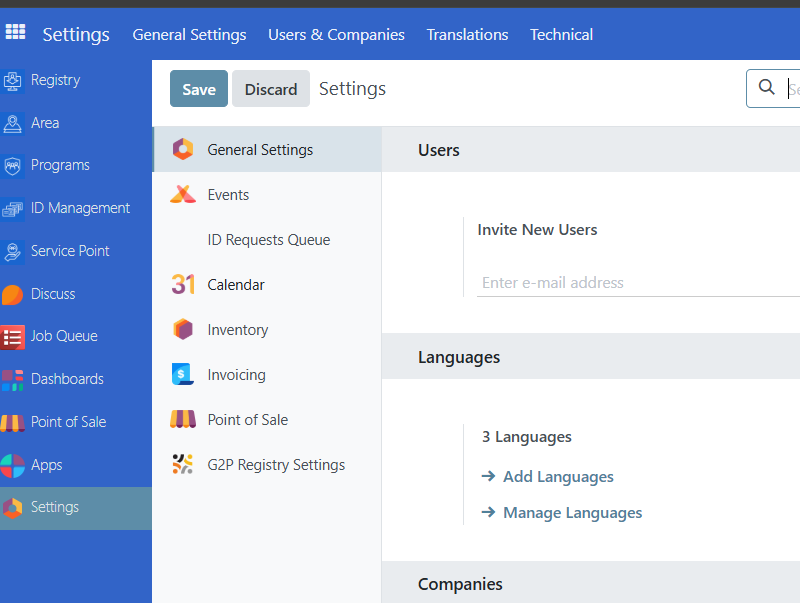800x603 pixels.
Task: Open Job Queue from the sidebar
Action: coord(14,336)
